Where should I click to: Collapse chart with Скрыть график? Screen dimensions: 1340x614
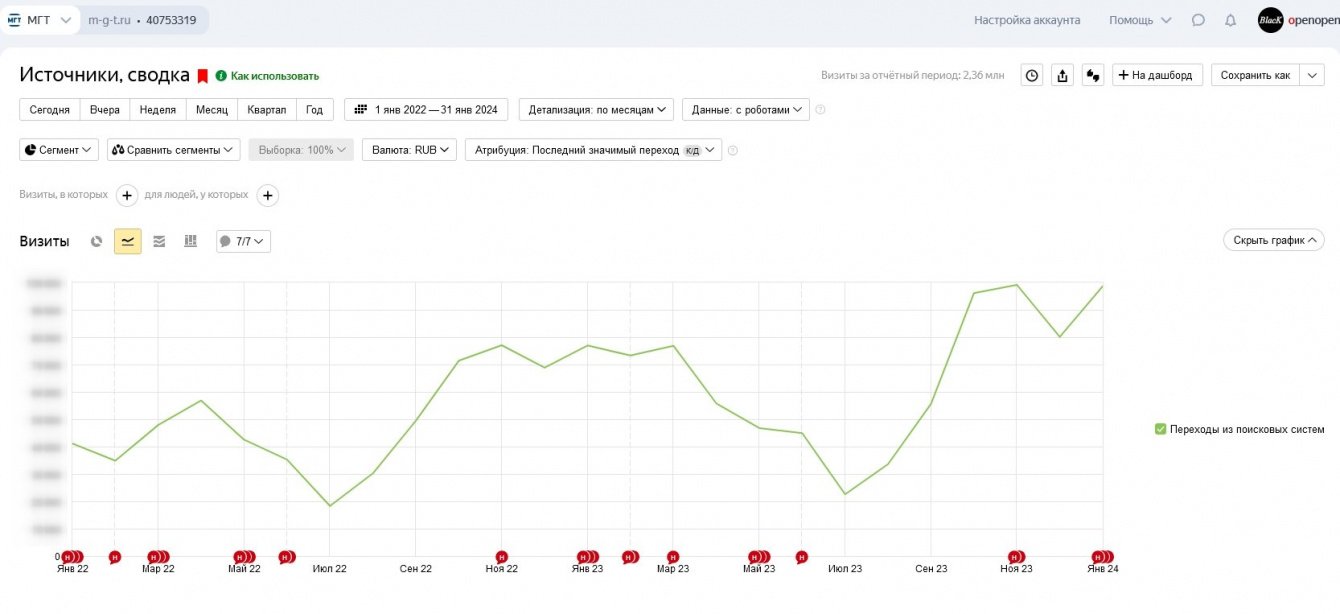click(x=1273, y=240)
